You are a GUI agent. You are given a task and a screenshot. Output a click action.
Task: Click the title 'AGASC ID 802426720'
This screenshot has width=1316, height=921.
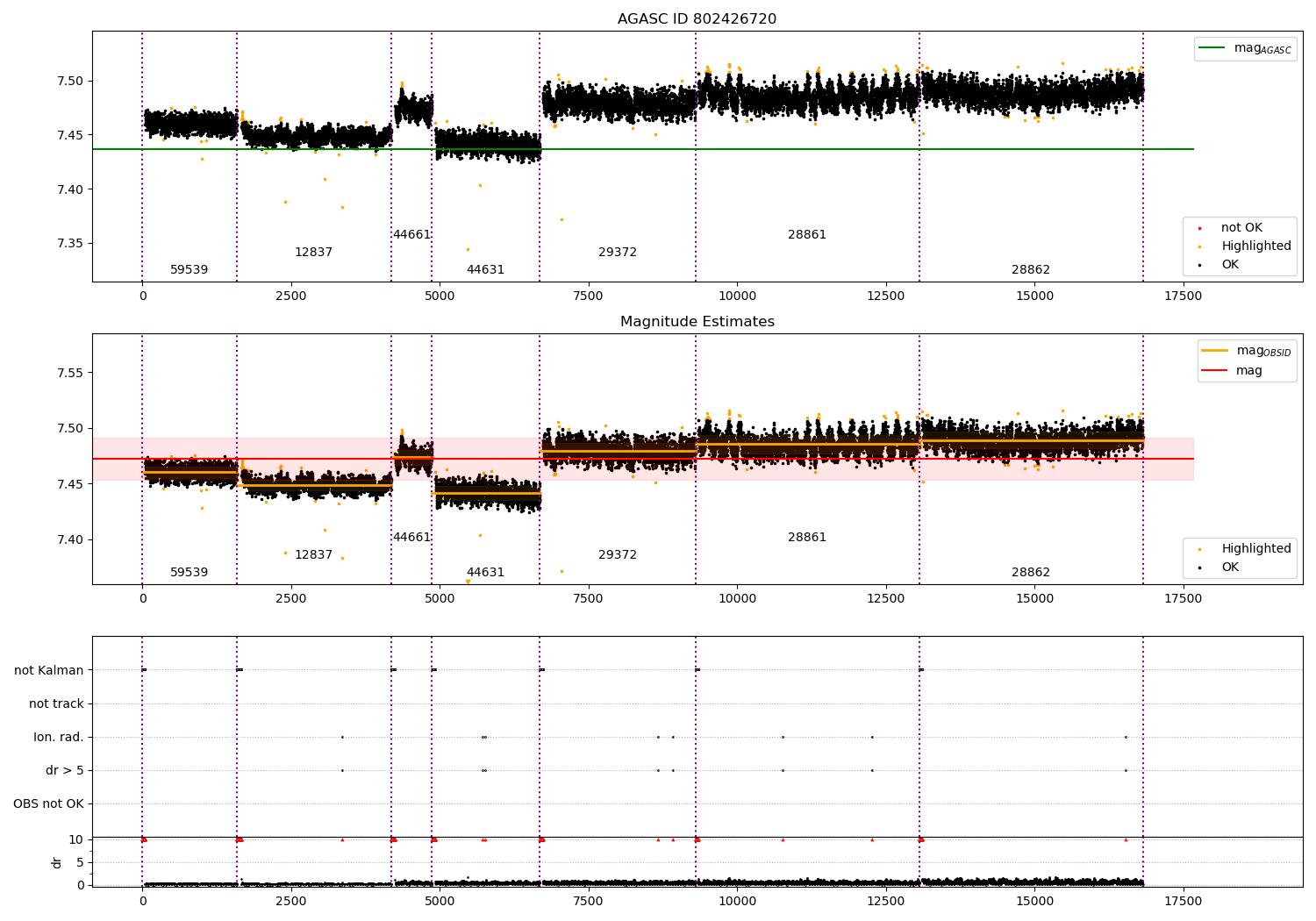(x=697, y=19)
